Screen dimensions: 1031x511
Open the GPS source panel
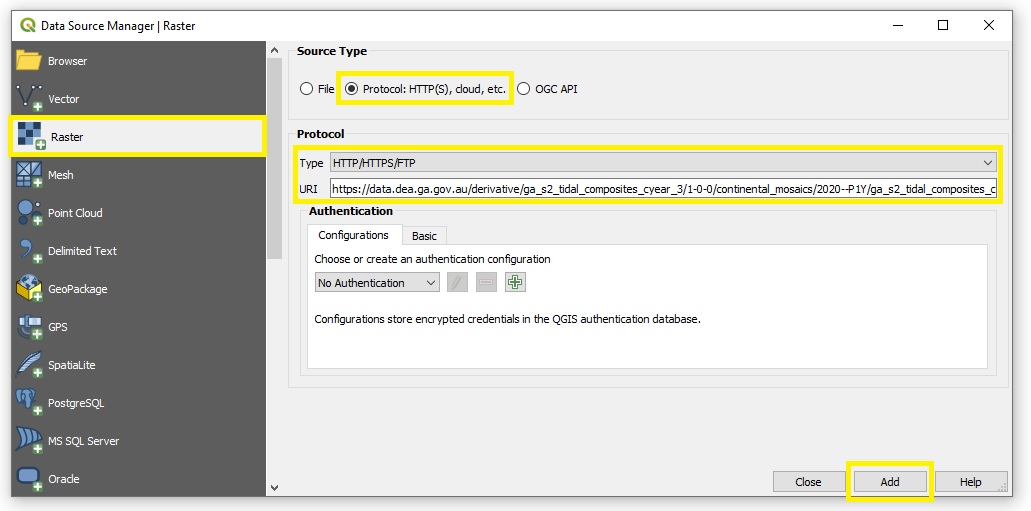pos(138,328)
